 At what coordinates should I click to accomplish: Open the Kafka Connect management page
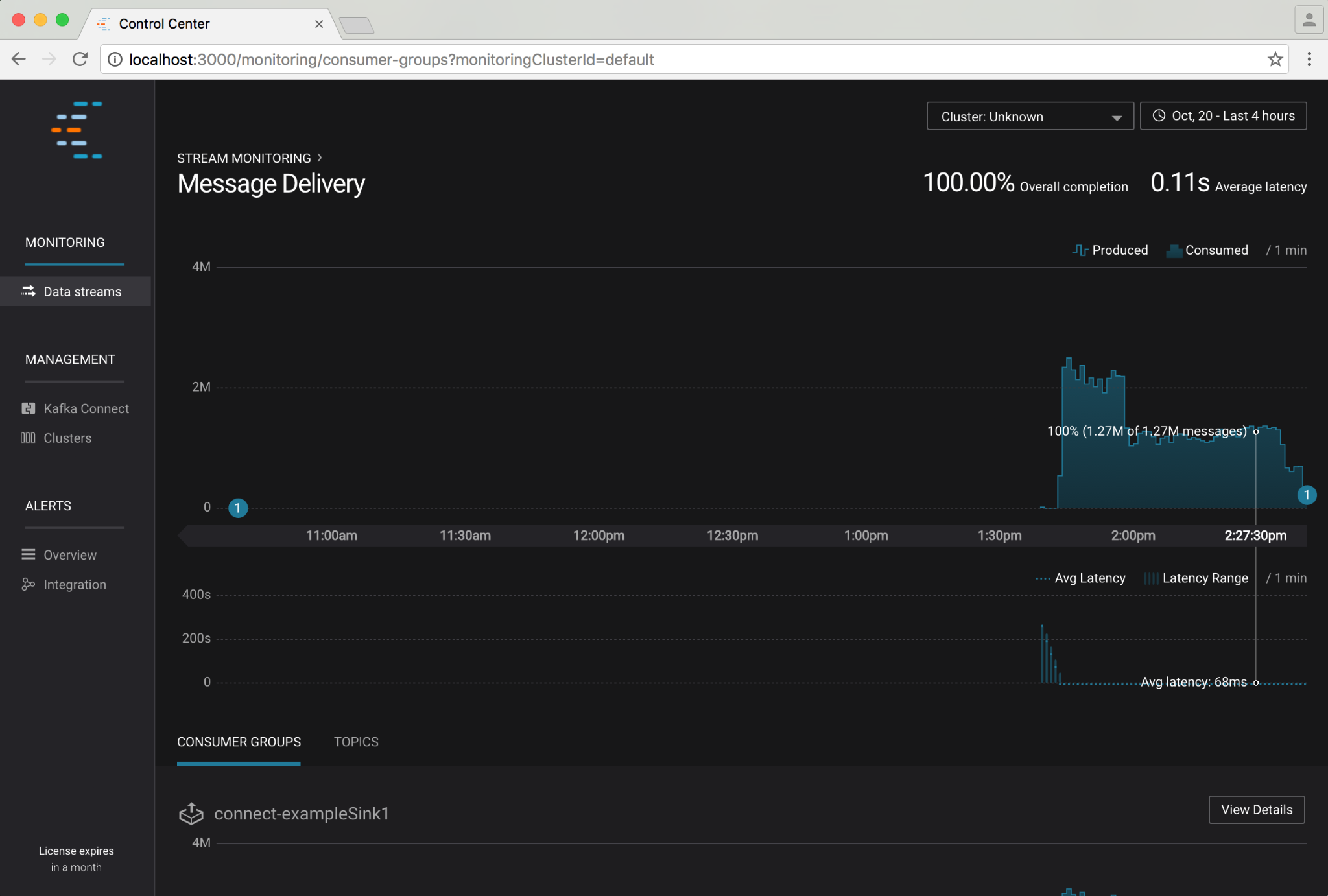pyautogui.click(x=86, y=408)
